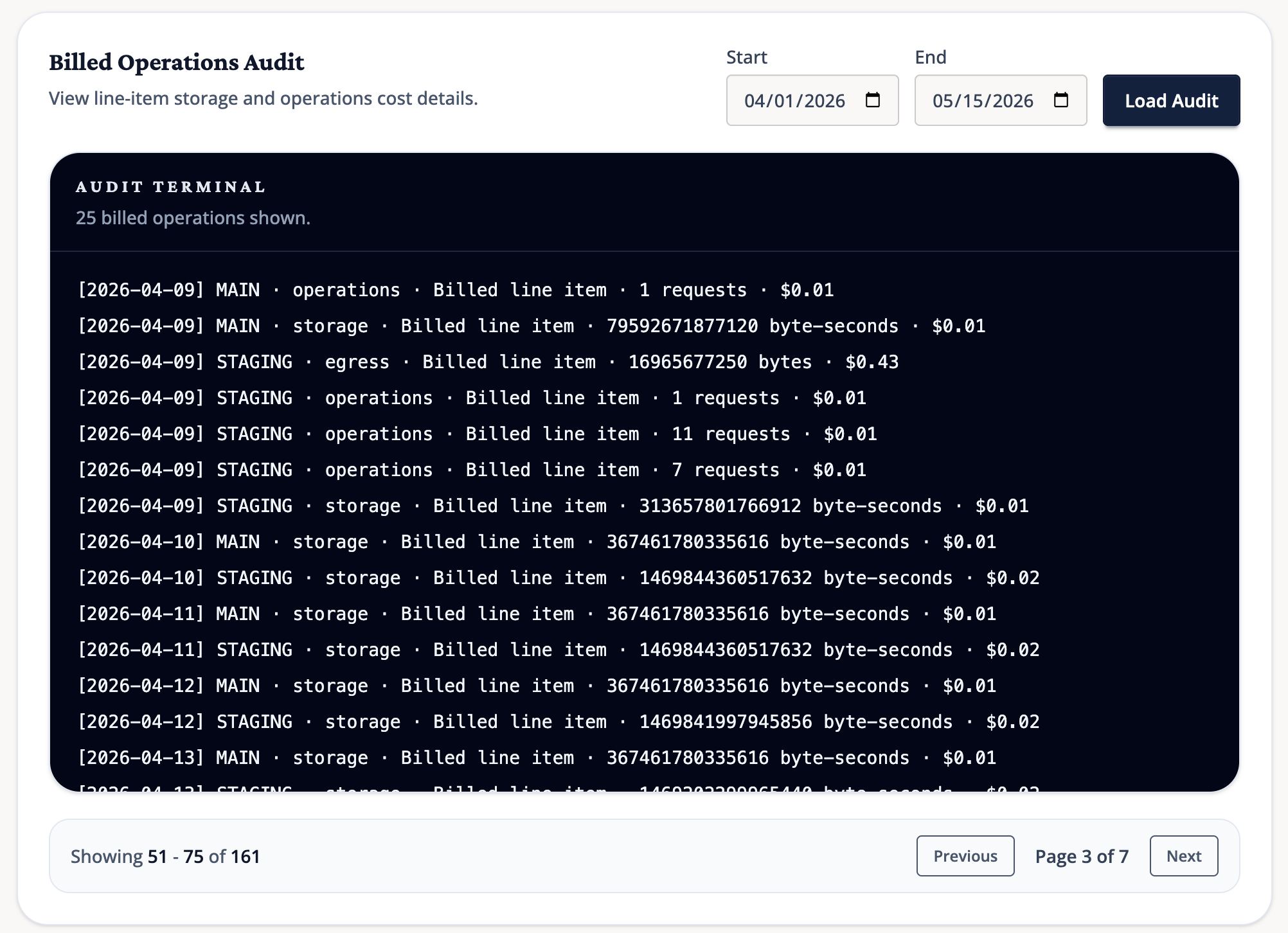Select the 79592671877120 byte-seconds storage line
1288x933 pixels.
[532, 326]
